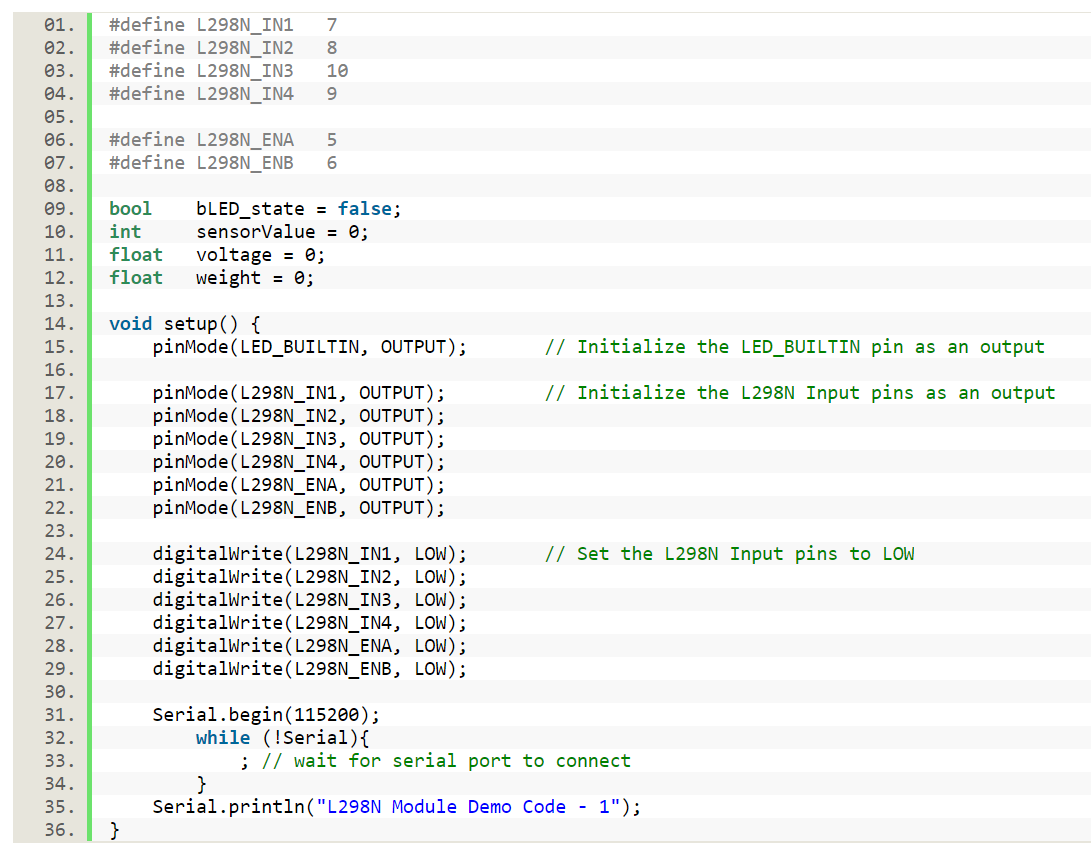Click 'pinMode(L298N_ENA, OUTPUT);' statement
The width and height of the screenshot is (1091, 861).
(x=298, y=484)
